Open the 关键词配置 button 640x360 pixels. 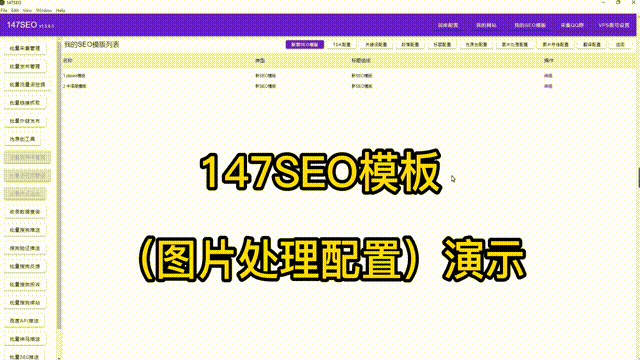pyautogui.click(x=376, y=44)
